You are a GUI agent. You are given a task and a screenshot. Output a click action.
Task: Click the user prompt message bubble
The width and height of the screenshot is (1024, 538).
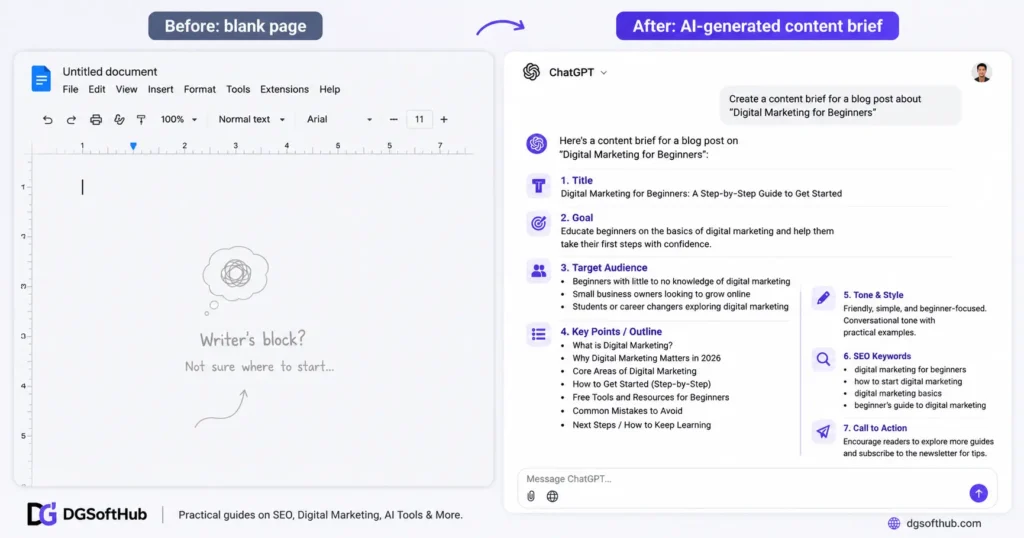click(x=840, y=106)
